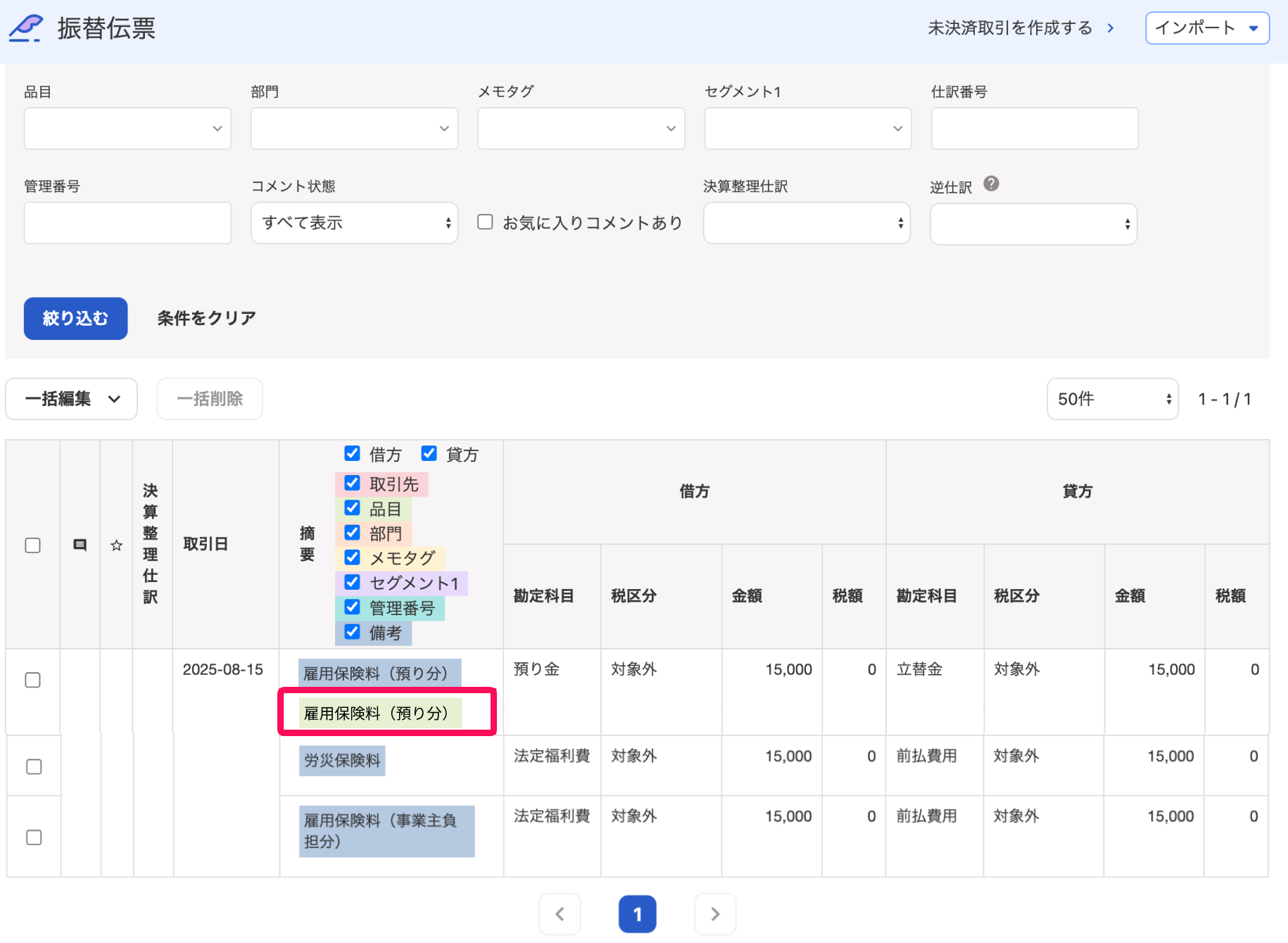Click the 絞り込む filter button
1288x943 pixels.
75,318
